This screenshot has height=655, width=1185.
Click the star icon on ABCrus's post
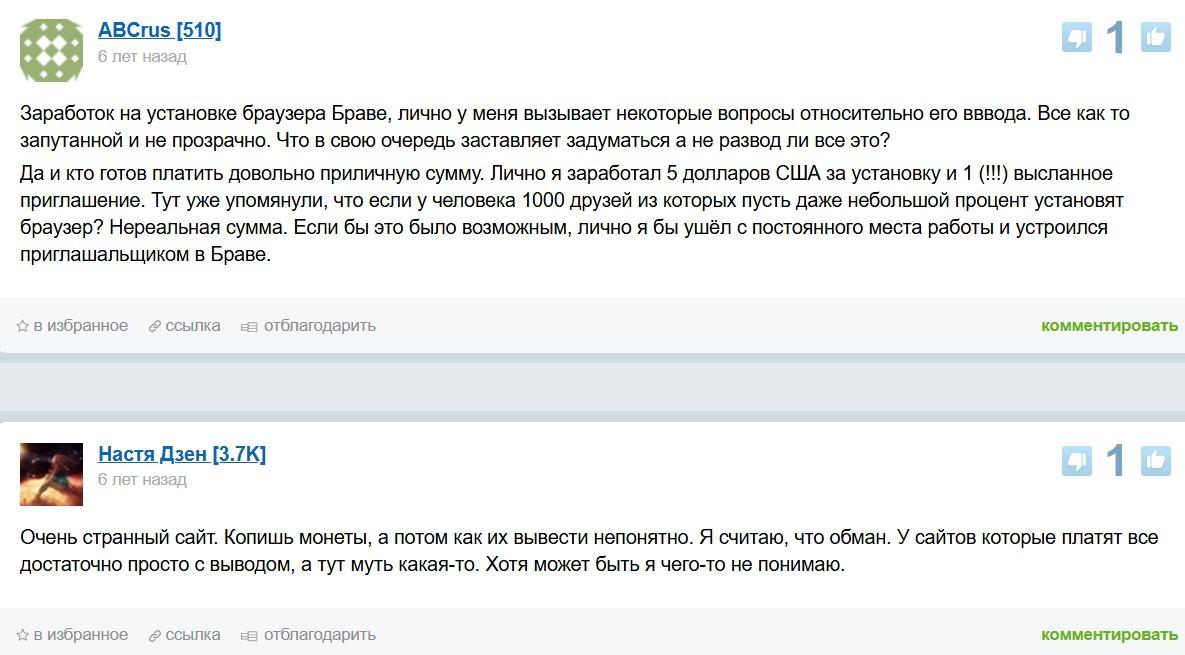pos(23,326)
